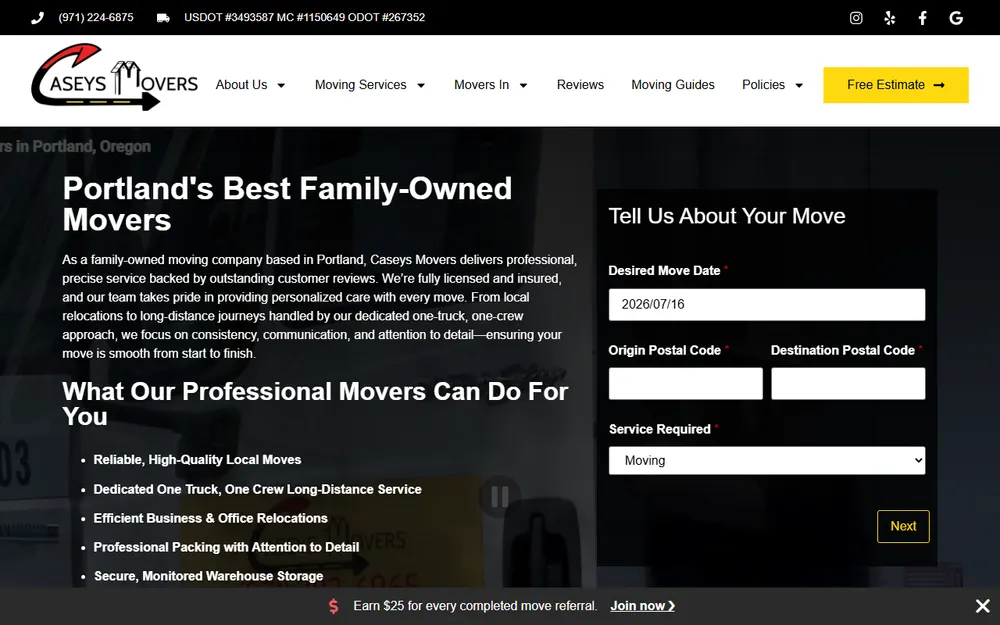Image resolution: width=1000 pixels, height=625 pixels.
Task: Open the Policies menu
Action: (x=763, y=85)
